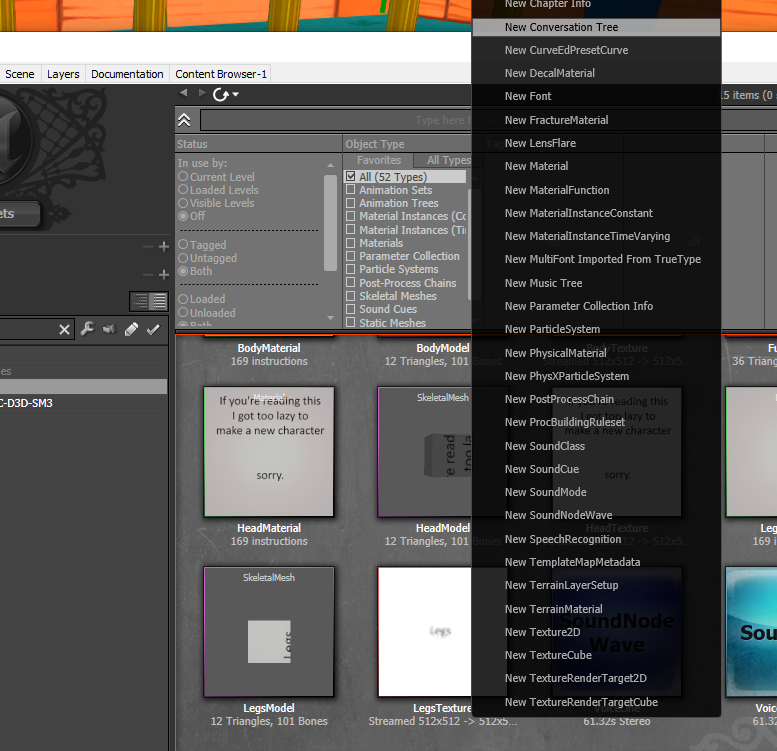This screenshot has width=777, height=751.
Task: Click the checkmark icon
Action: coord(153,329)
